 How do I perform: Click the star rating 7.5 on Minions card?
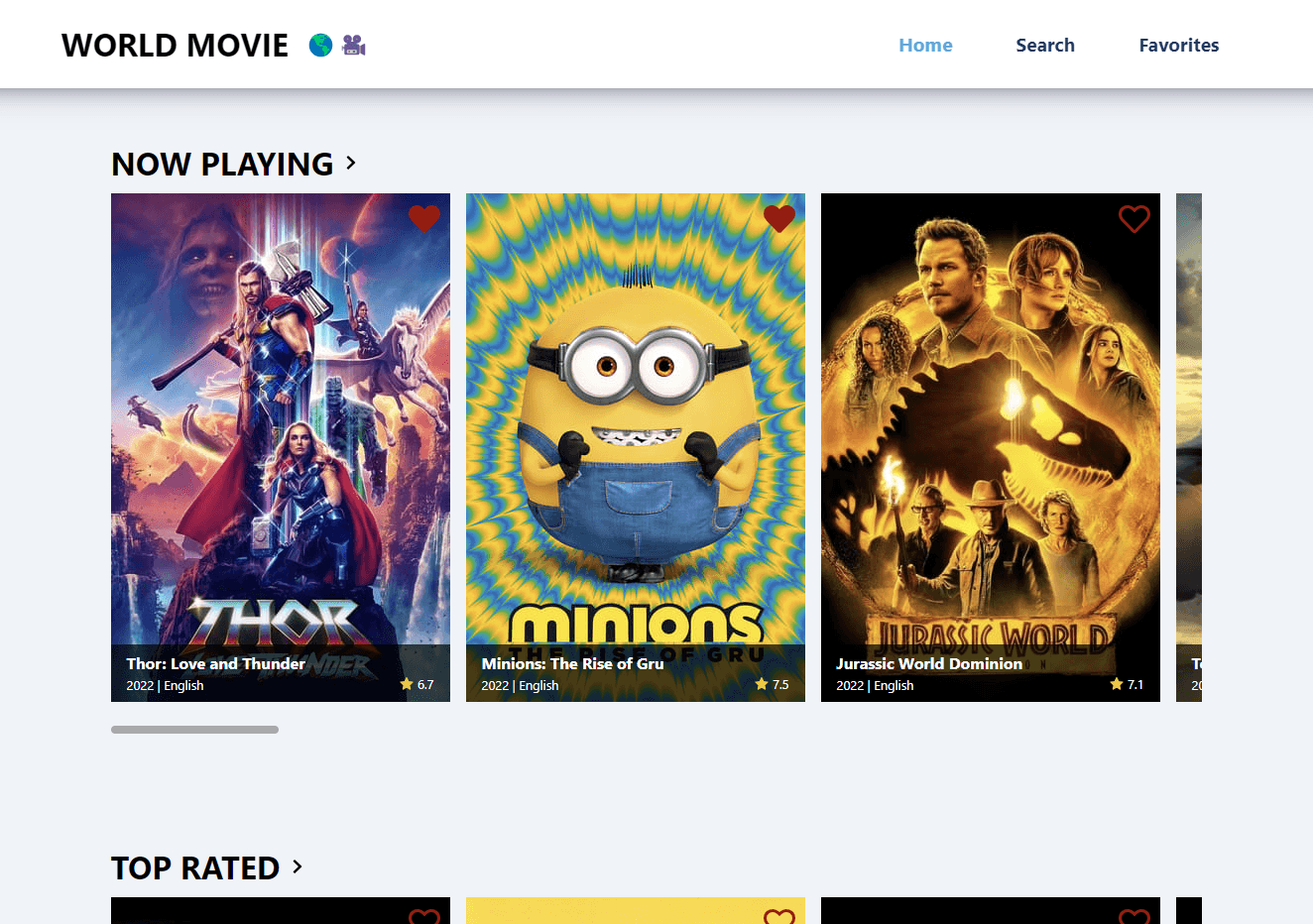(x=772, y=684)
